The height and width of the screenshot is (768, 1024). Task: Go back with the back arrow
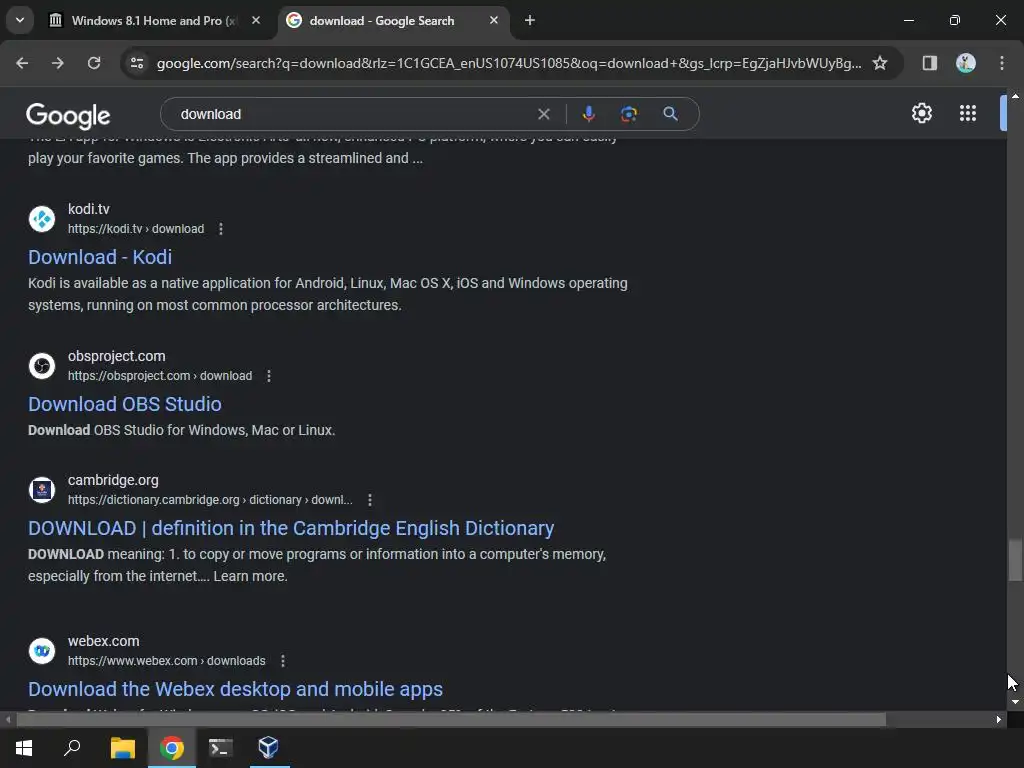[x=22, y=63]
